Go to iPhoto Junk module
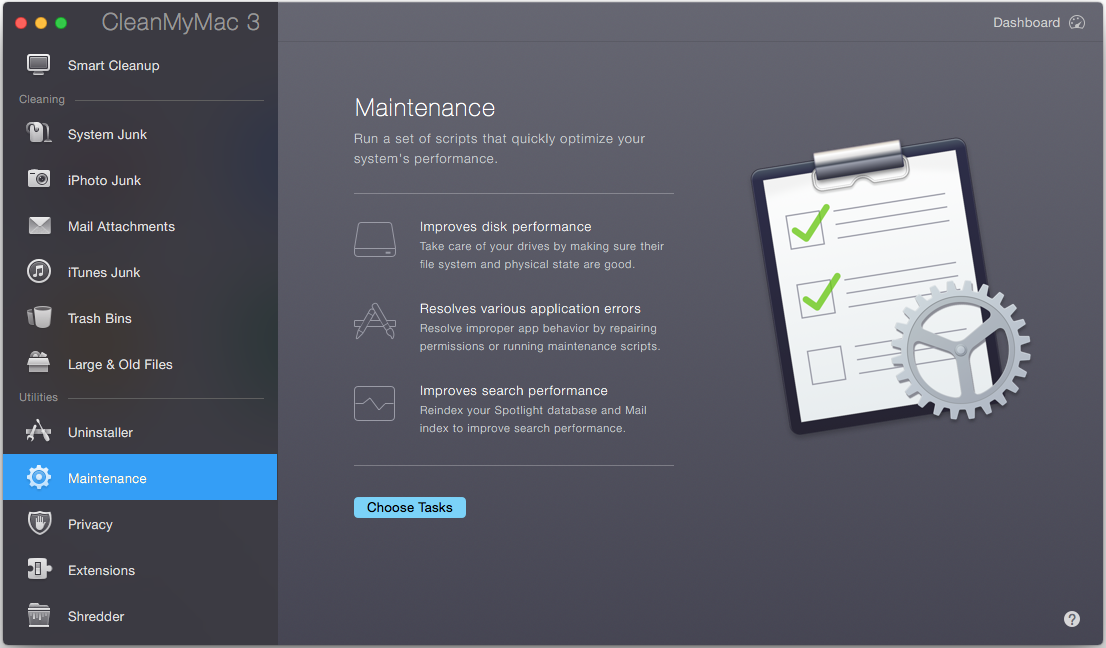The image size is (1106, 648). [104, 181]
